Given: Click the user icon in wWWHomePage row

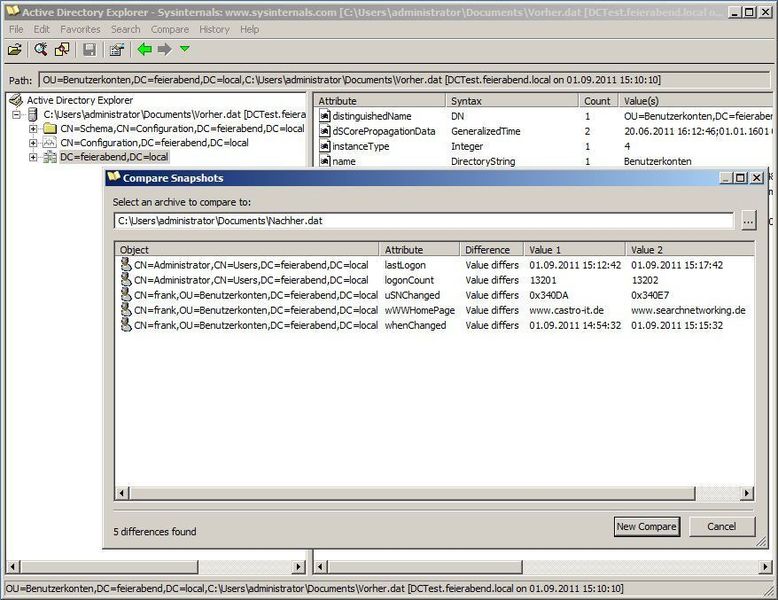Looking at the screenshot, I should point(126,310).
